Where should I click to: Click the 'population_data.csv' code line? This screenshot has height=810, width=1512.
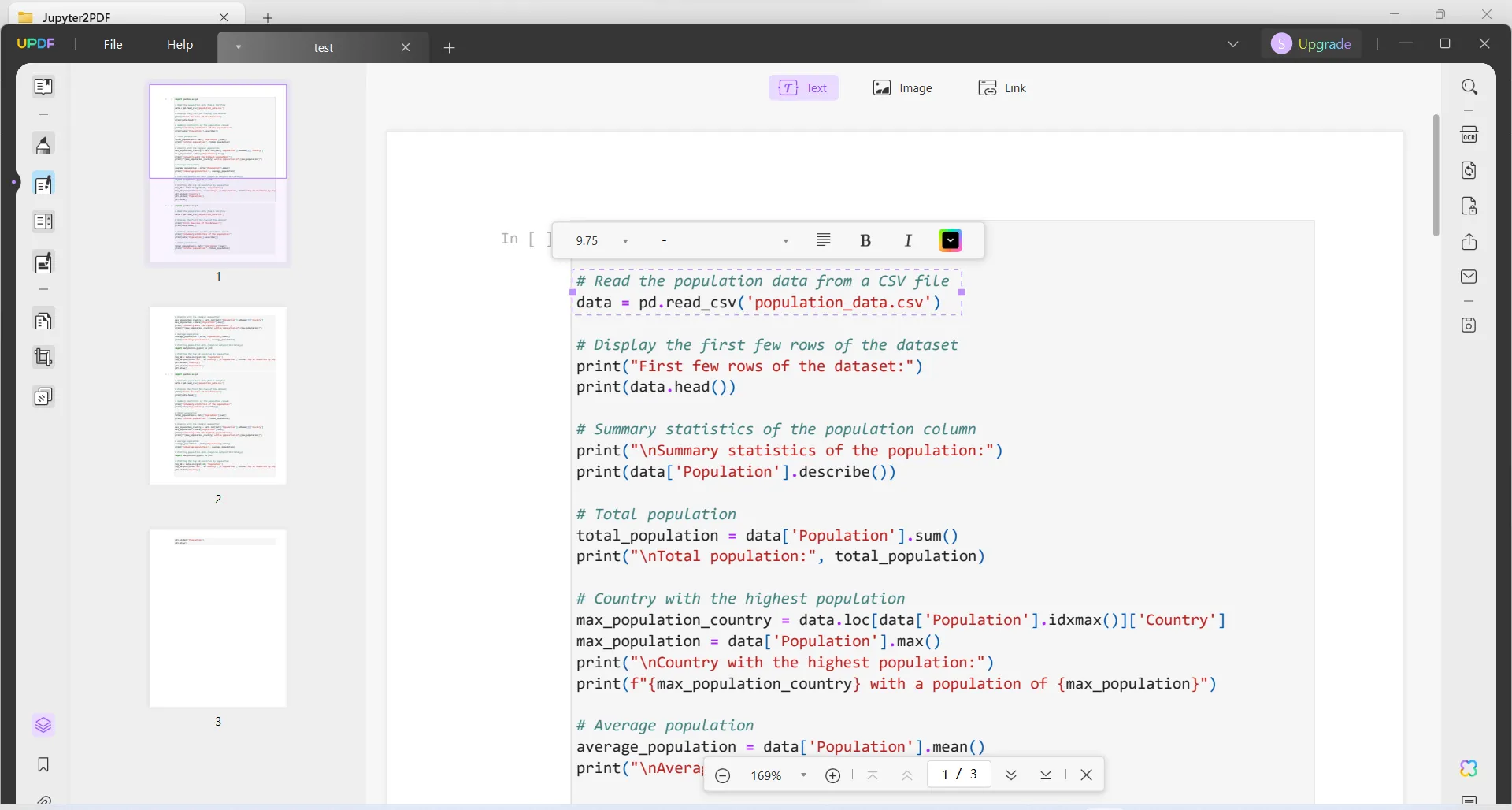point(758,303)
